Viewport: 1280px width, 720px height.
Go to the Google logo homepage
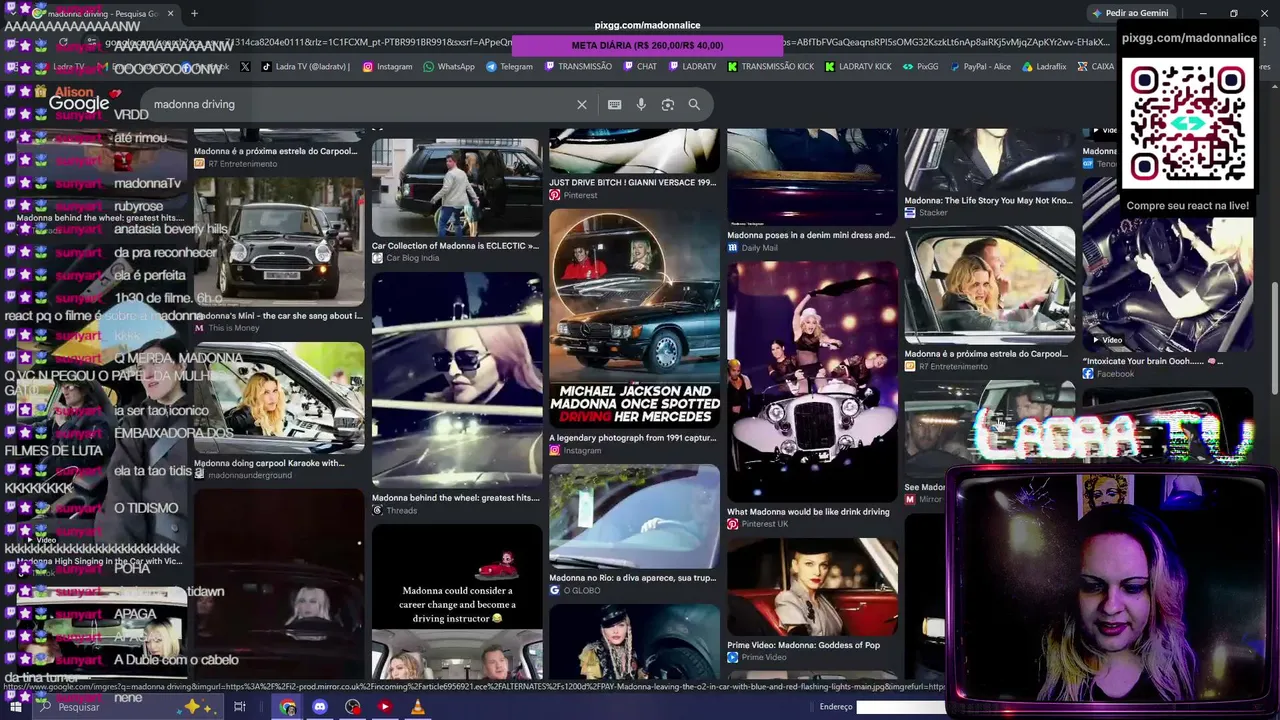(x=79, y=104)
